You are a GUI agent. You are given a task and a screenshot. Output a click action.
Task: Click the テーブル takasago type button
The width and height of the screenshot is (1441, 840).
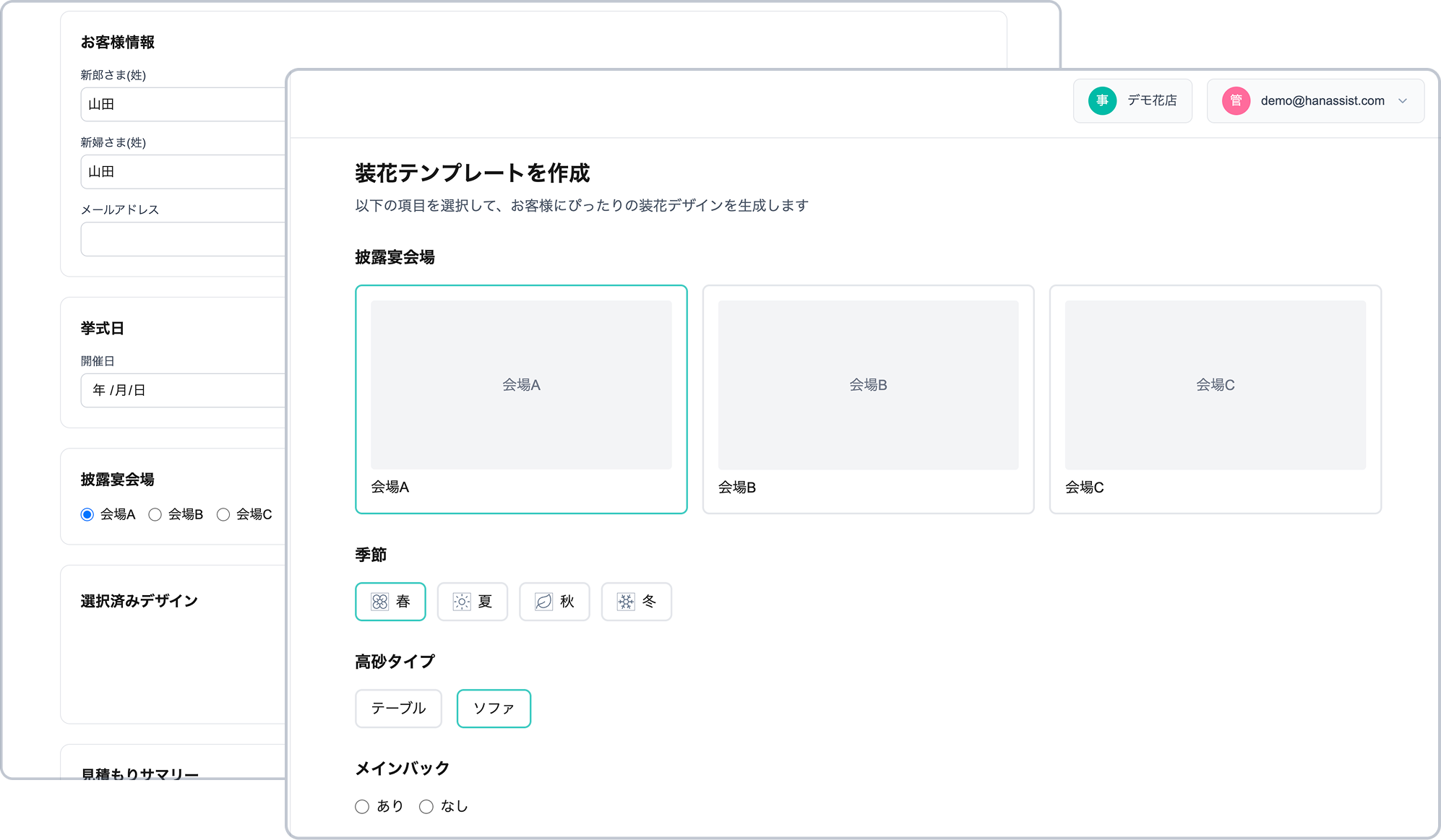[x=398, y=709]
